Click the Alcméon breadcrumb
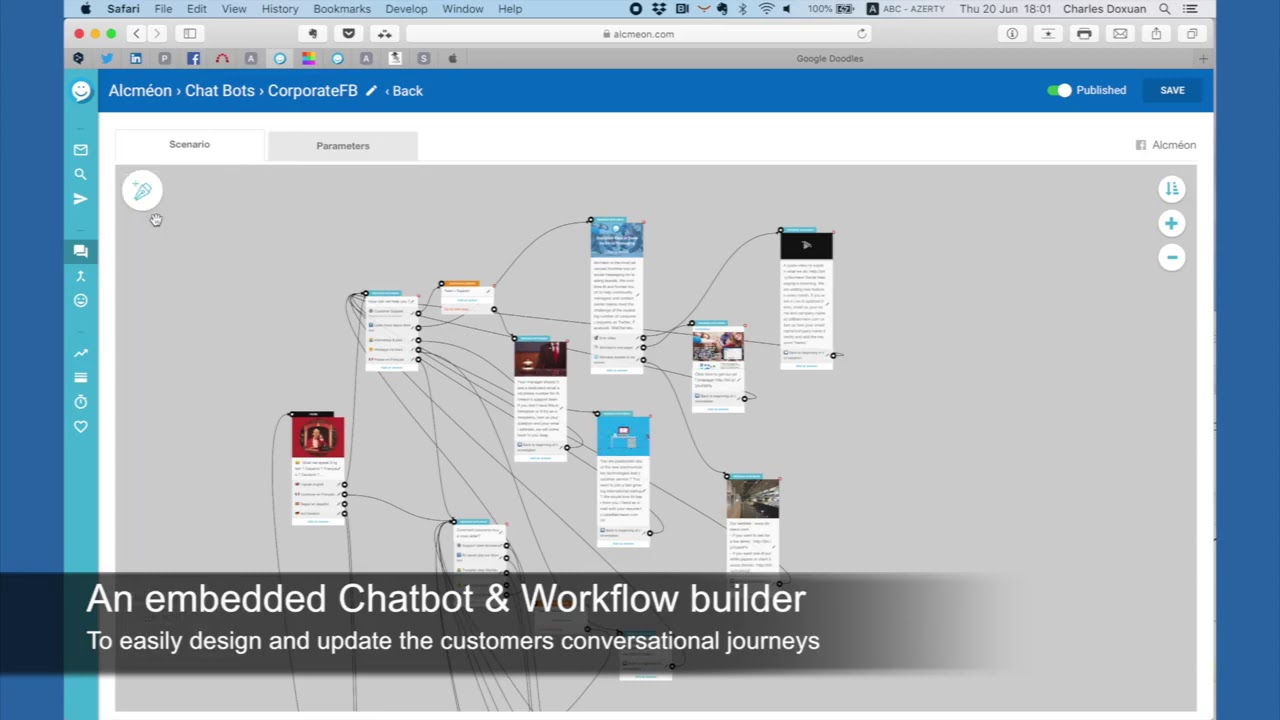This screenshot has width=1280, height=720. coord(140,91)
